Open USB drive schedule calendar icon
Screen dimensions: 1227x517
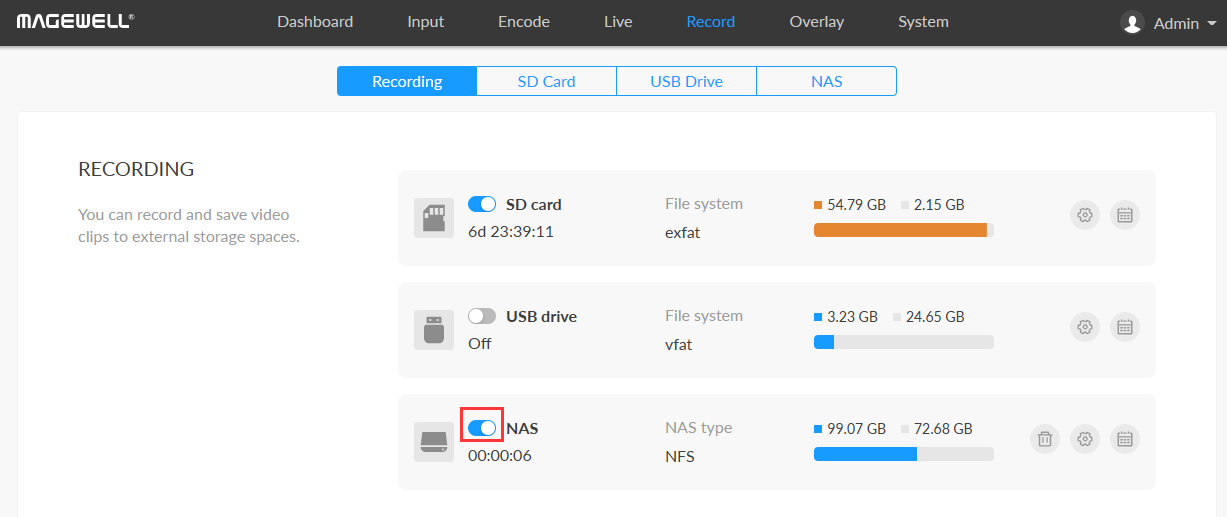tap(1124, 327)
